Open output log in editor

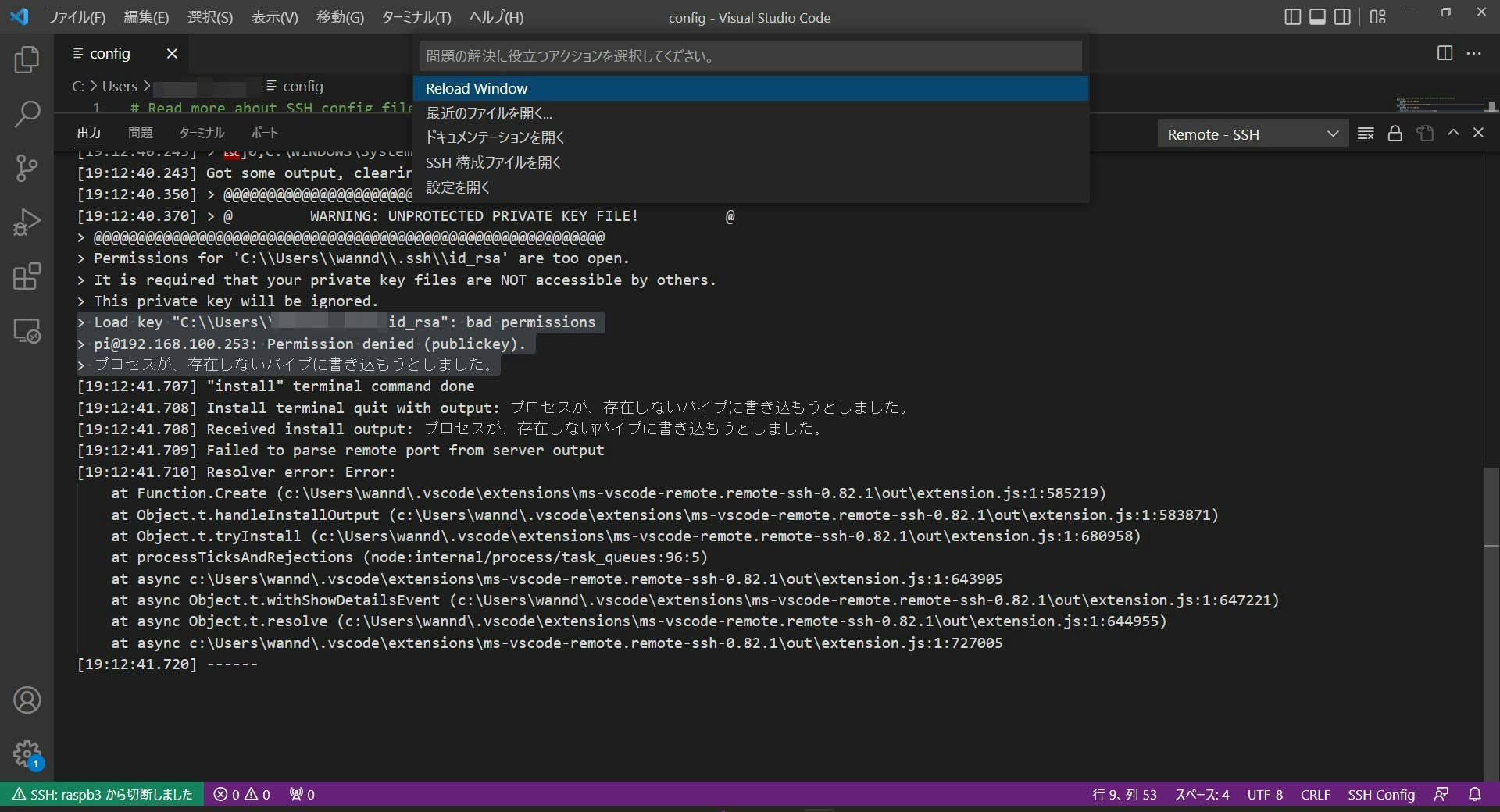click(1425, 134)
